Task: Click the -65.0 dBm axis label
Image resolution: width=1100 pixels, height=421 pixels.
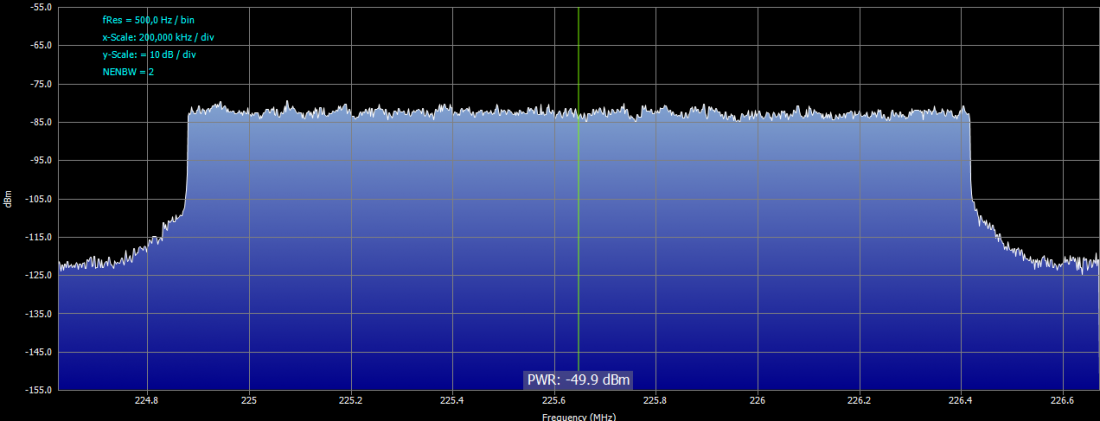Action: [42, 46]
